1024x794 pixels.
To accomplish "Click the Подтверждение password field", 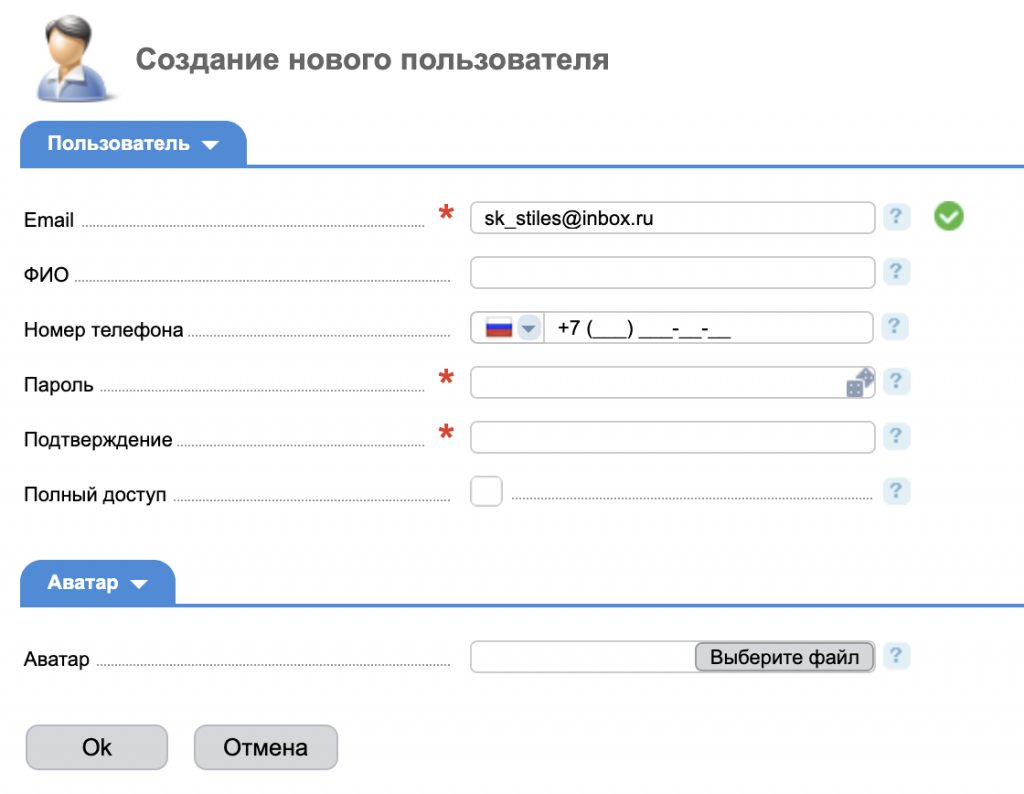I will click(x=672, y=437).
